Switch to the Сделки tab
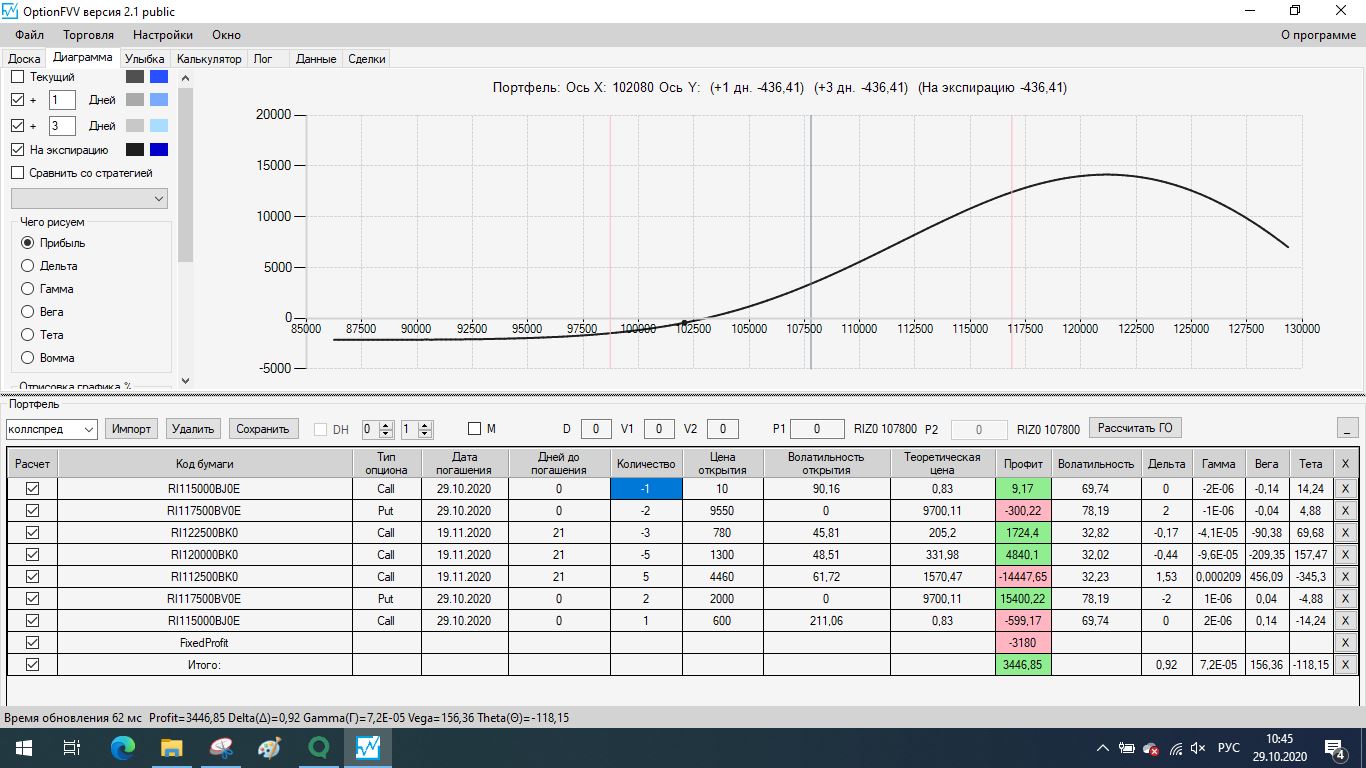The image size is (1366, 768). (367, 59)
